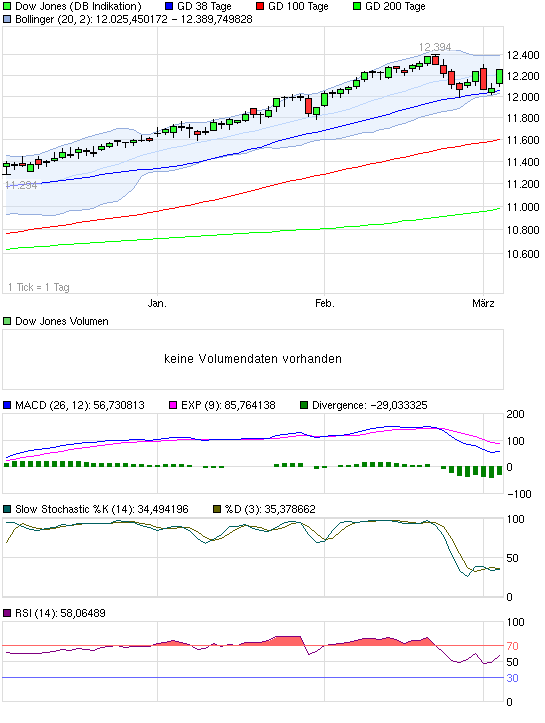Screen dimensions: 545x723
Task: Click the magenta EXP (9) swatch
Action: (x=173, y=405)
